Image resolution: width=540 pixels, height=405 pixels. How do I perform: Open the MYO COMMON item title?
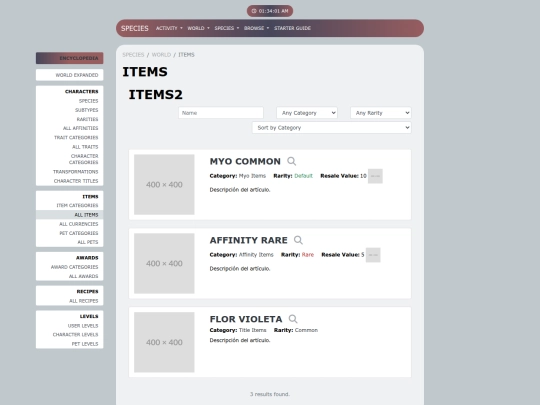(245, 162)
